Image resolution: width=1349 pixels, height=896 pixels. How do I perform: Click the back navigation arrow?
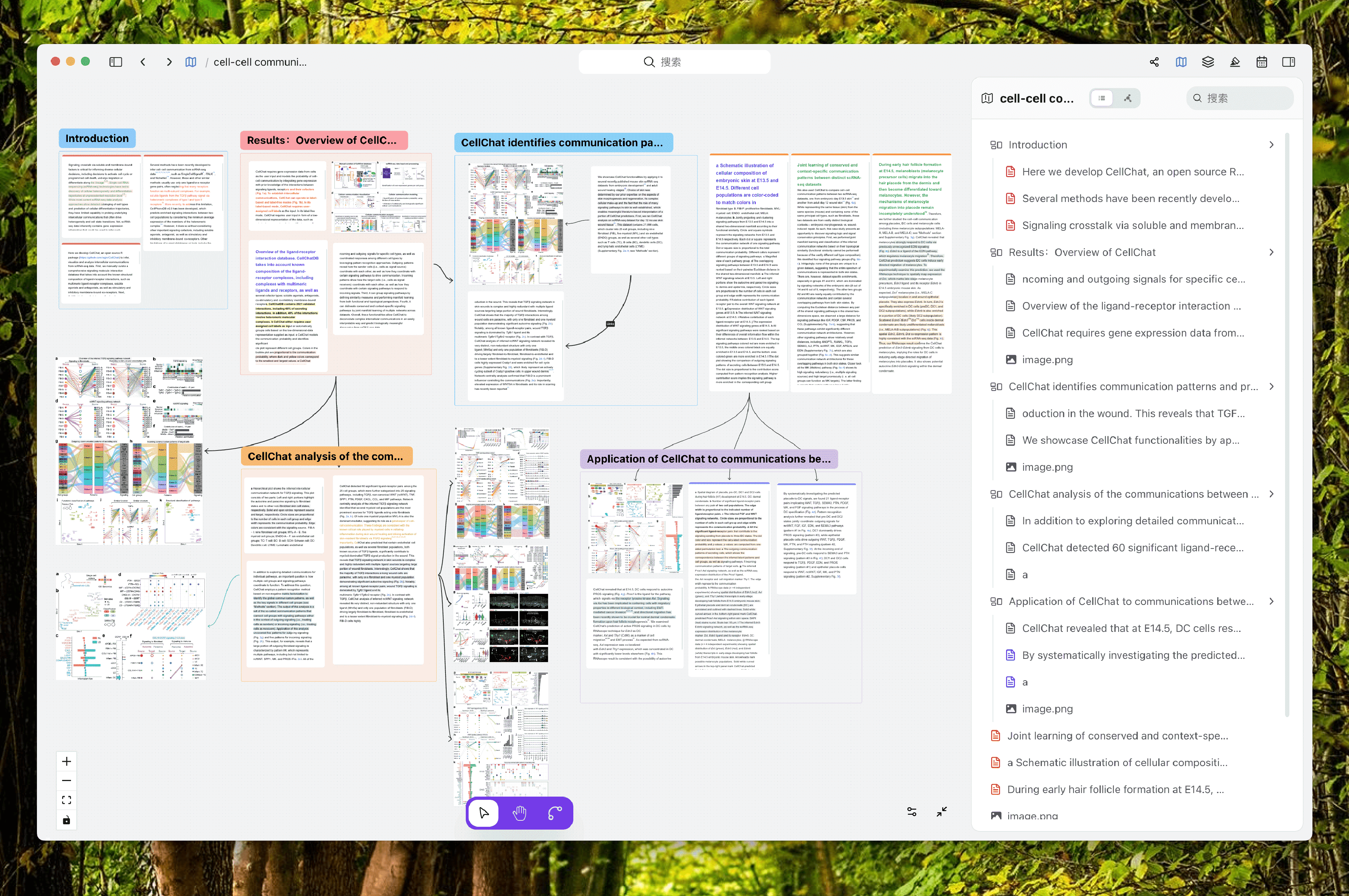(x=143, y=62)
